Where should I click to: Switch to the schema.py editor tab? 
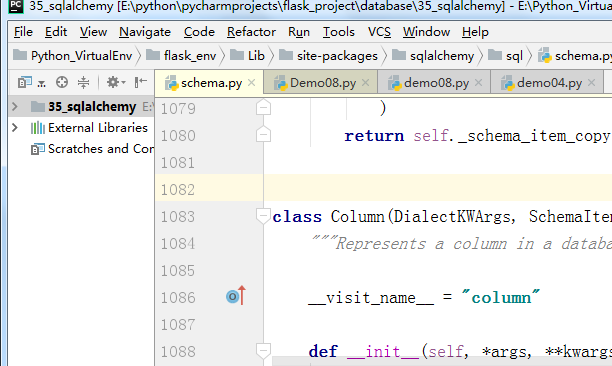point(209,83)
